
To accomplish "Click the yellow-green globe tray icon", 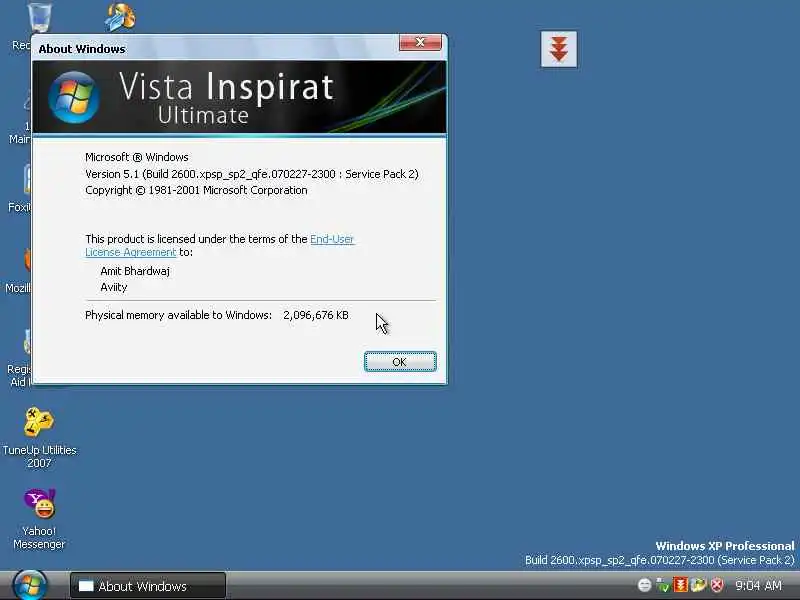I will [698, 585].
